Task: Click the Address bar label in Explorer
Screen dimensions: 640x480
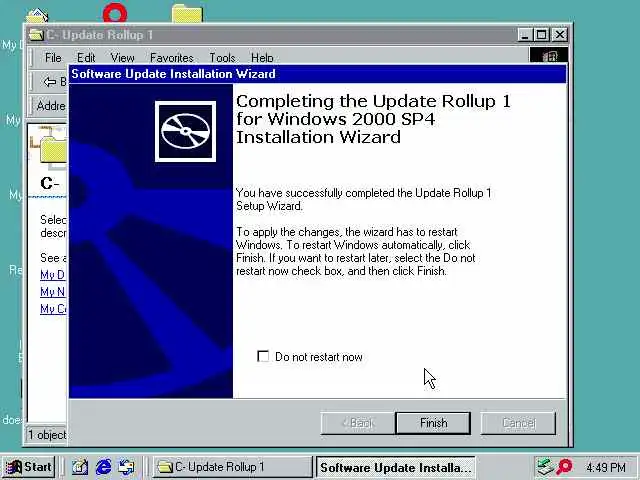Action: click(51, 106)
